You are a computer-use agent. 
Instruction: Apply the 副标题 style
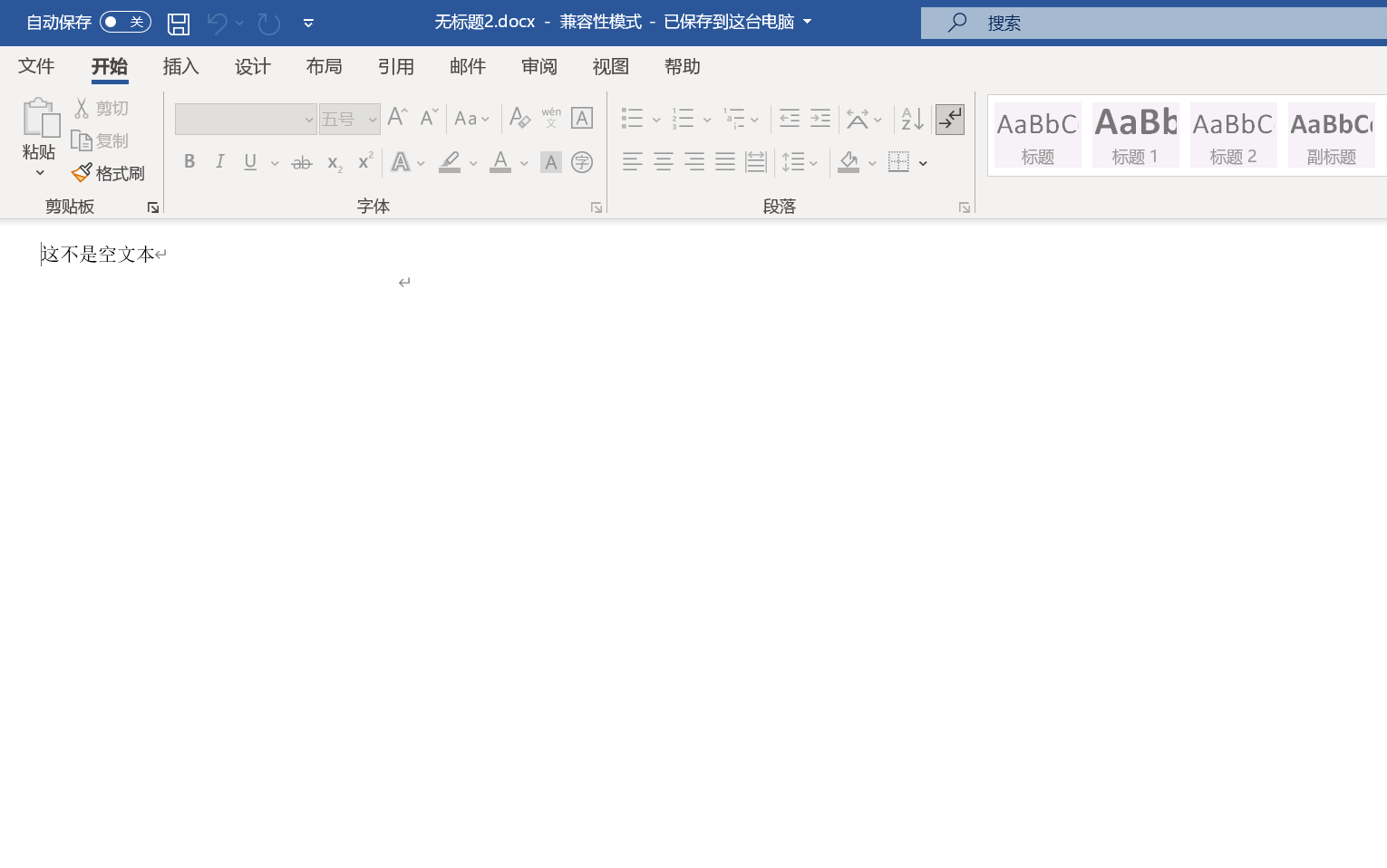point(1332,135)
